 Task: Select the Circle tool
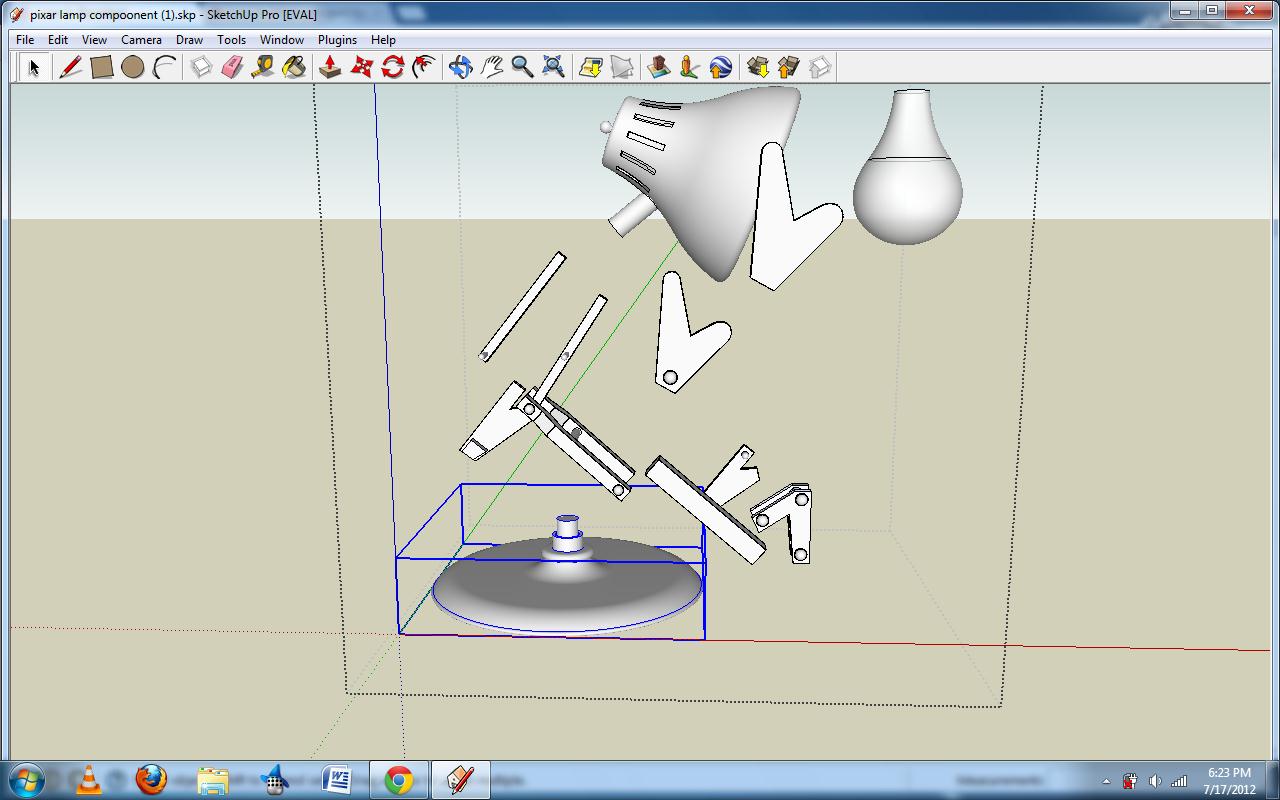click(x=132, y=67)
